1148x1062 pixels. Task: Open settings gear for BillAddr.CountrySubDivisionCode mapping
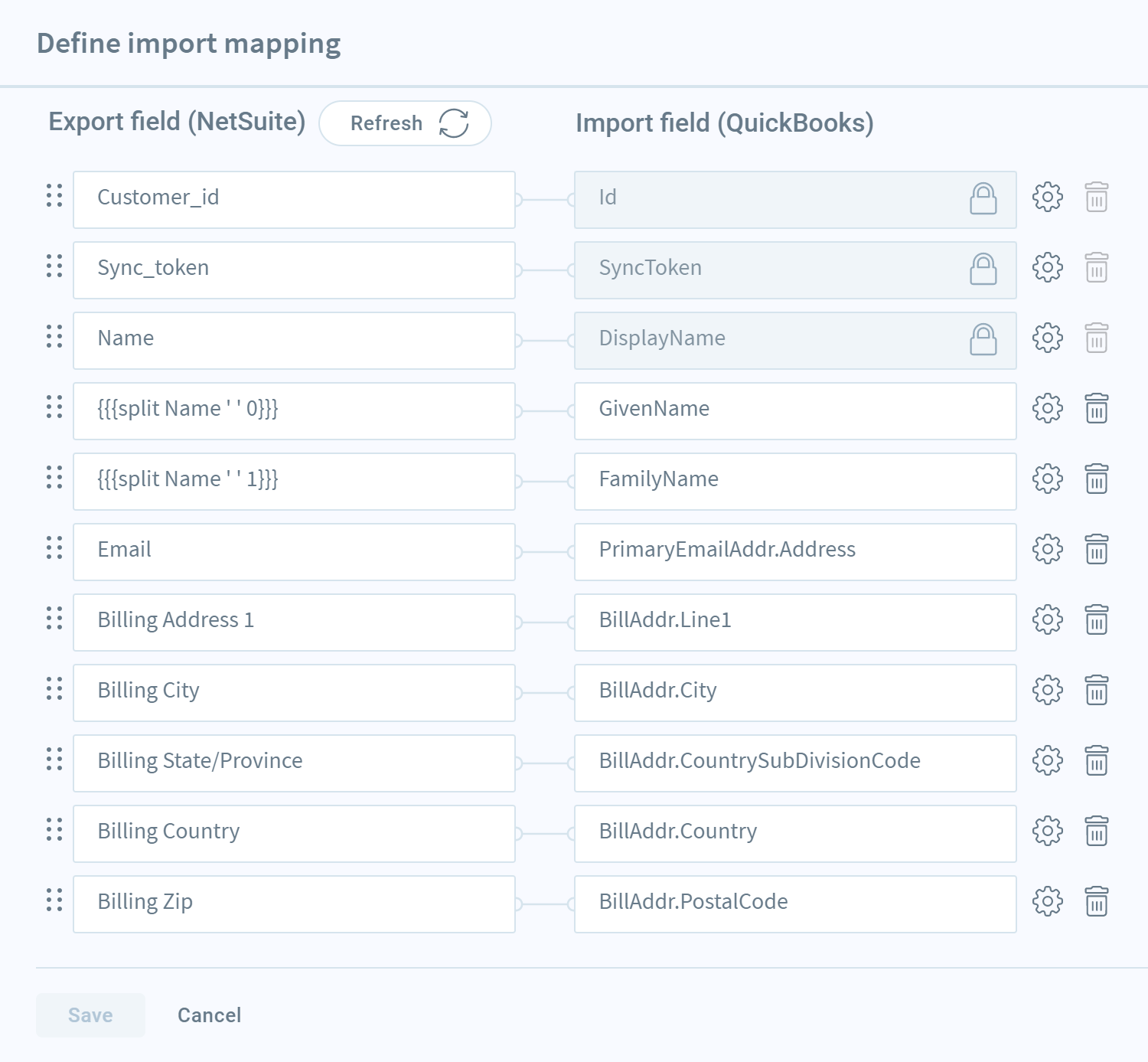[1048, 761]
